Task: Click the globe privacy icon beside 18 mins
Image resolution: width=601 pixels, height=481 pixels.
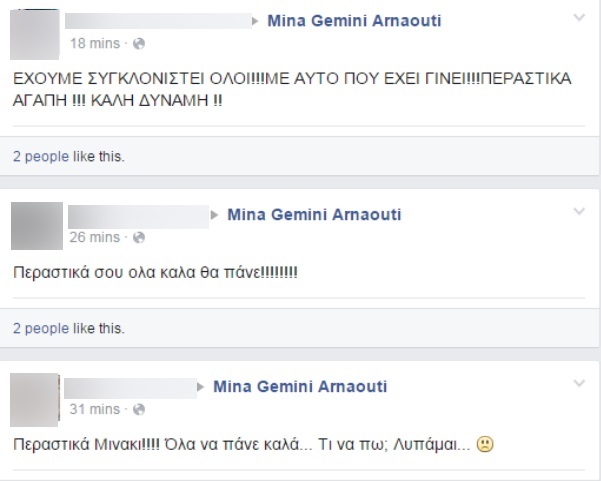Action: [139, 44]
